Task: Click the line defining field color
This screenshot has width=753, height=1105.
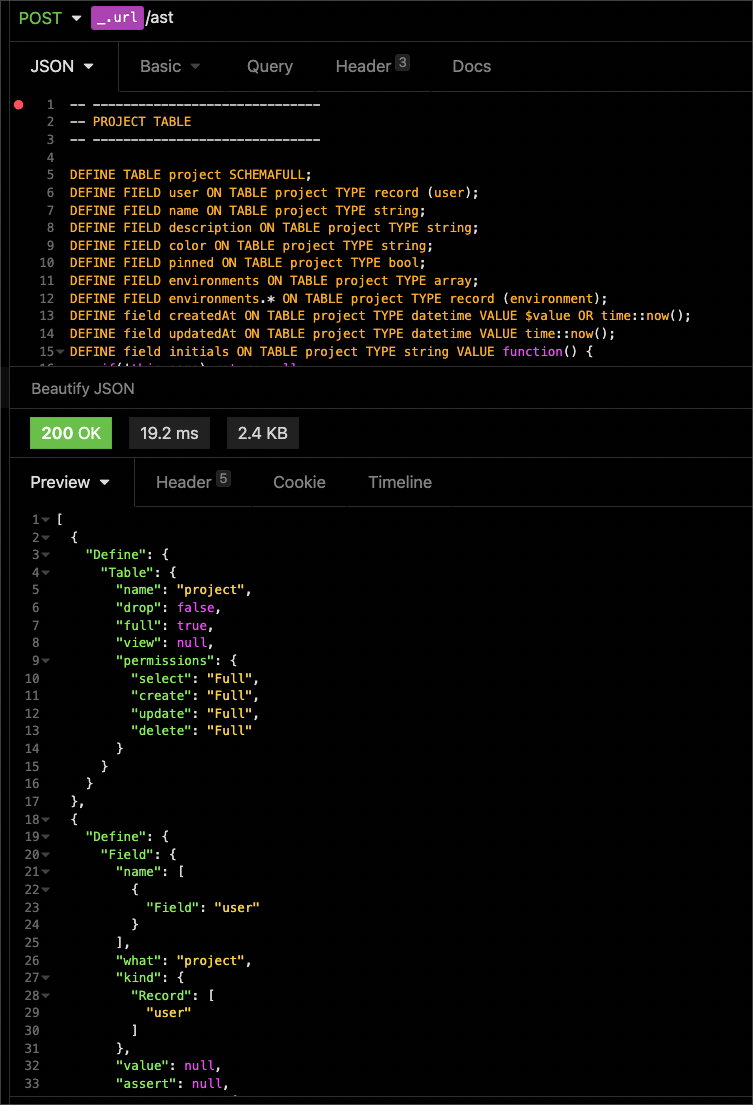Action: (x=251, y=245)
